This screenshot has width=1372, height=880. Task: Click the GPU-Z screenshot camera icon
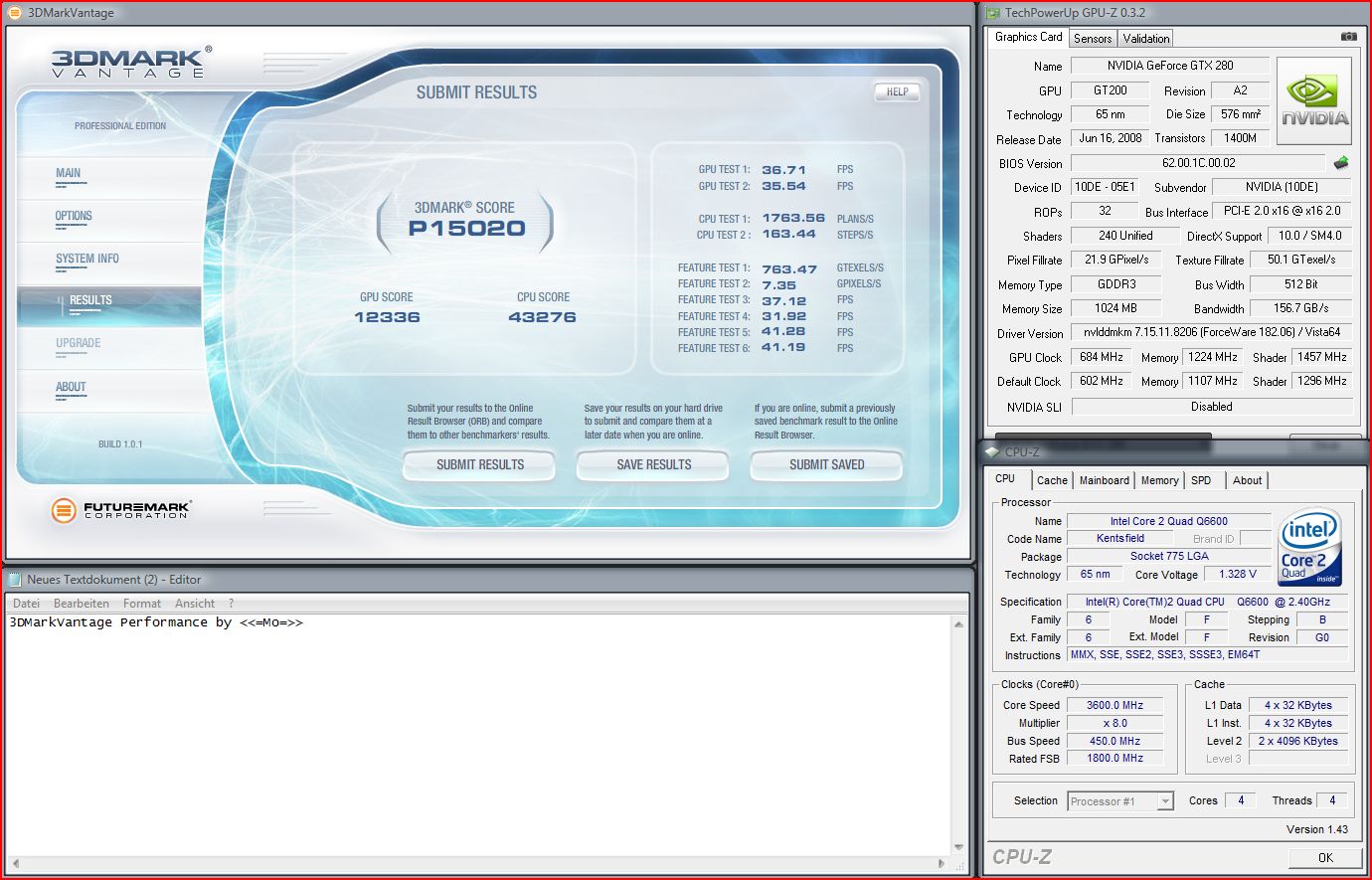1348,37
